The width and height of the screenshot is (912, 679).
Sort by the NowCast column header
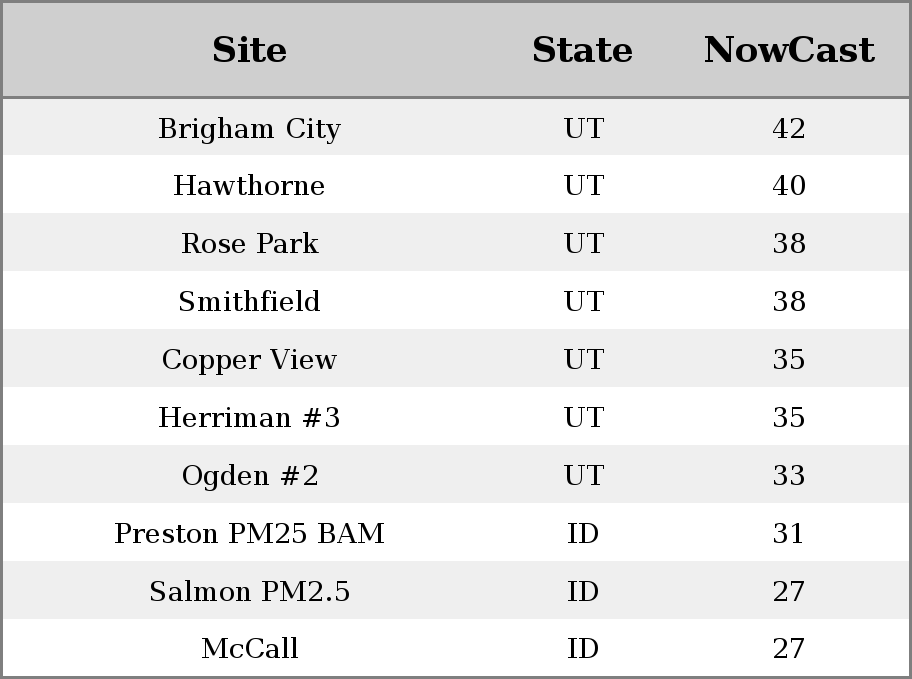[788, 50]
